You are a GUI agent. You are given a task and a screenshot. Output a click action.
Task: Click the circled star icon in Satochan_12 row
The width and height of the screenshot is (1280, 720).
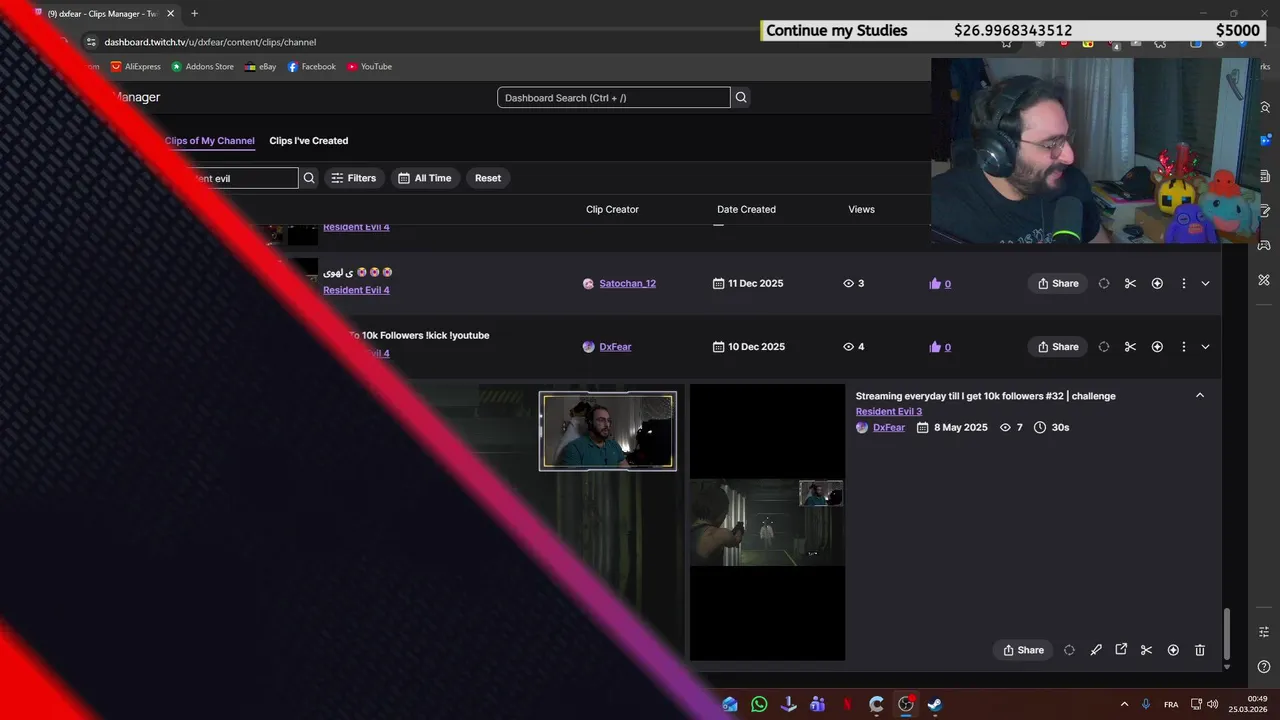(x=1157, y=283)
